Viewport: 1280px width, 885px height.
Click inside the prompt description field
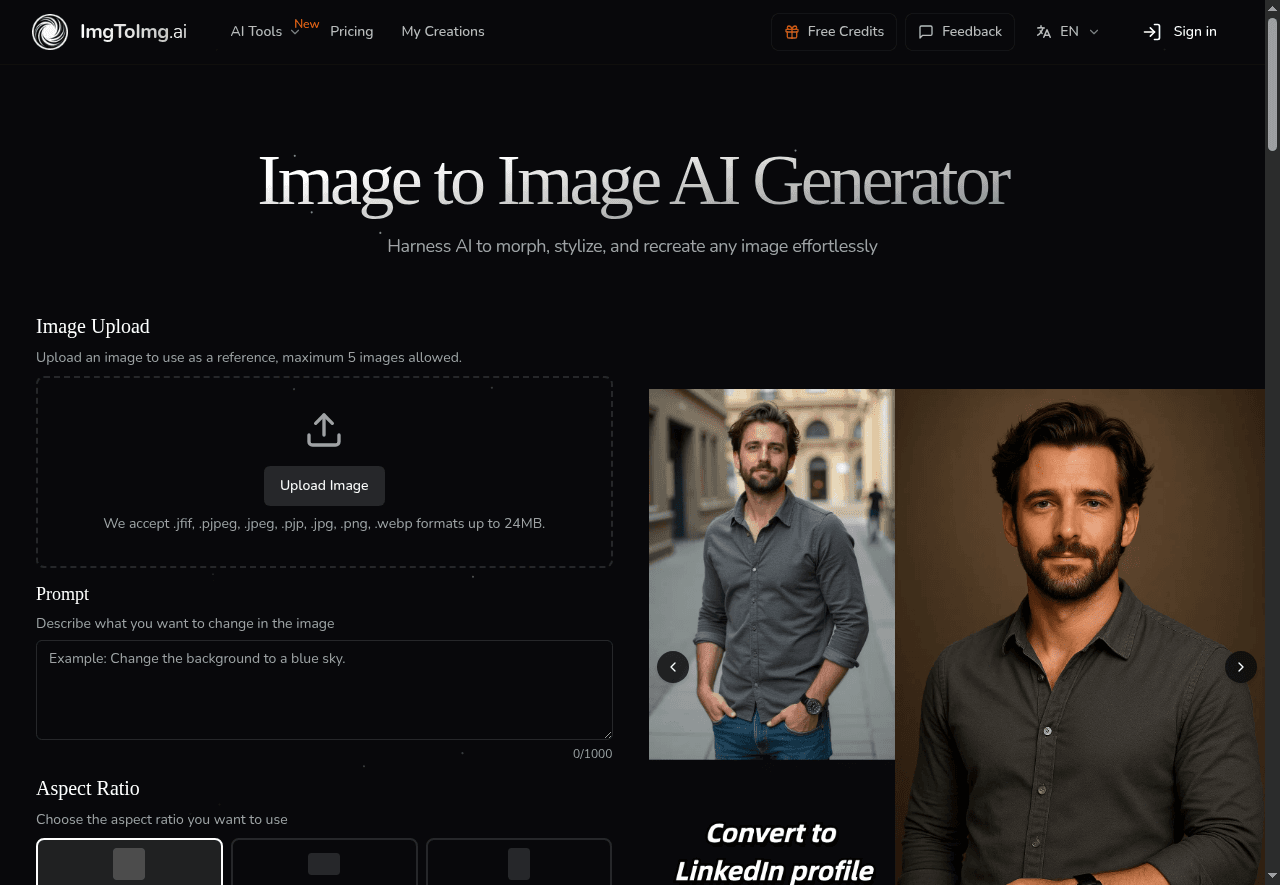pyautogui.click(x=324, y=690)
